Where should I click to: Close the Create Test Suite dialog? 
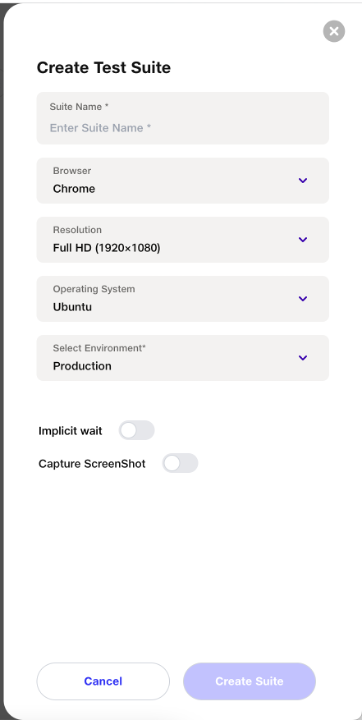[334, 31]
